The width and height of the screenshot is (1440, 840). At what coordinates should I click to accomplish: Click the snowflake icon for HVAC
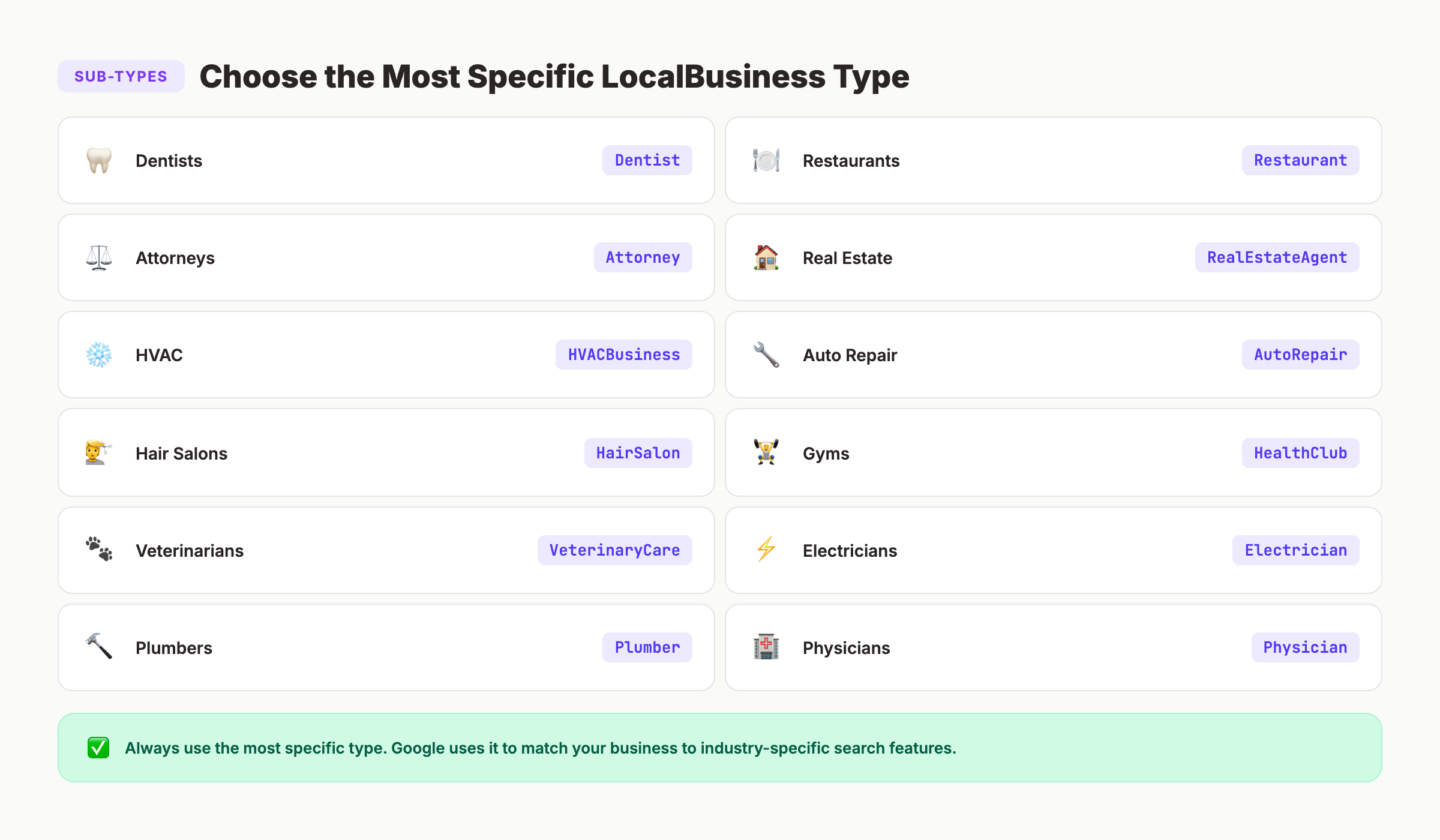[100, 355]
